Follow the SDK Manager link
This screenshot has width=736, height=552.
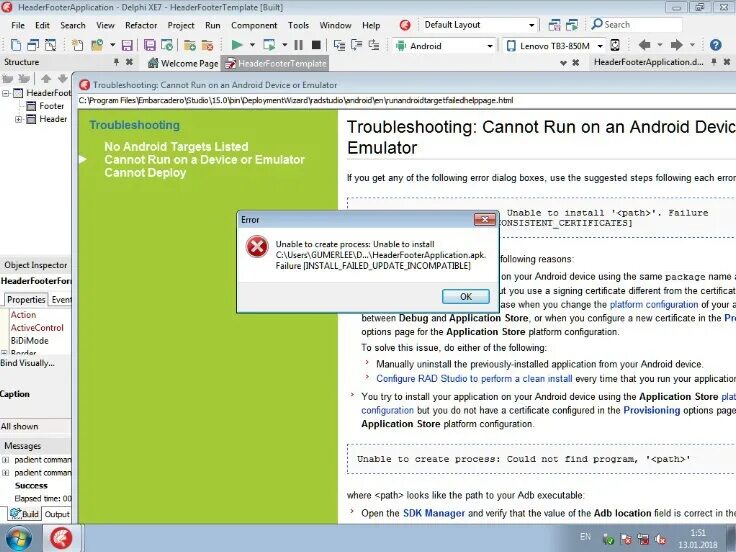(434, 514)
